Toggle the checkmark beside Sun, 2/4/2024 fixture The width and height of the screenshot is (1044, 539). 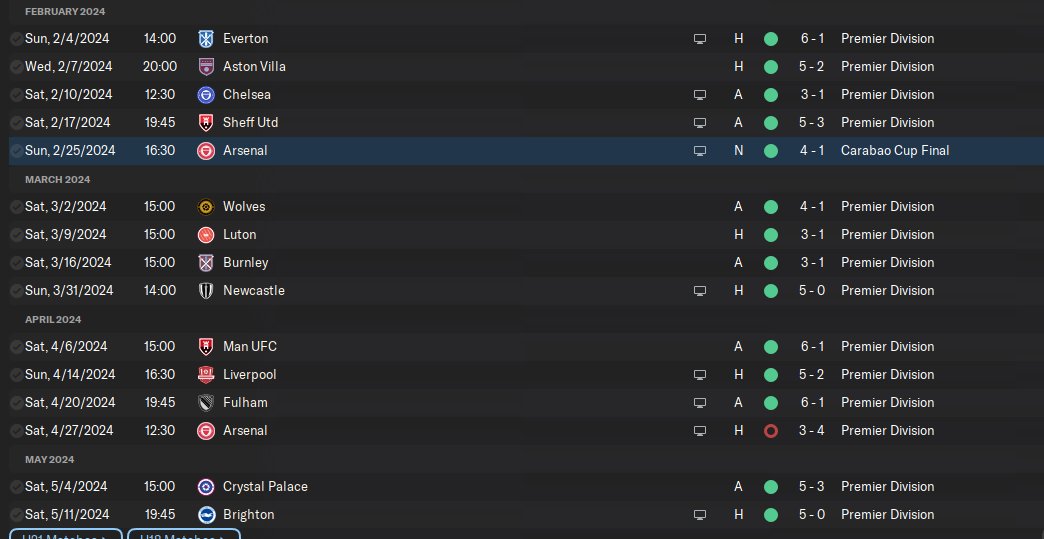click(16, 39)
